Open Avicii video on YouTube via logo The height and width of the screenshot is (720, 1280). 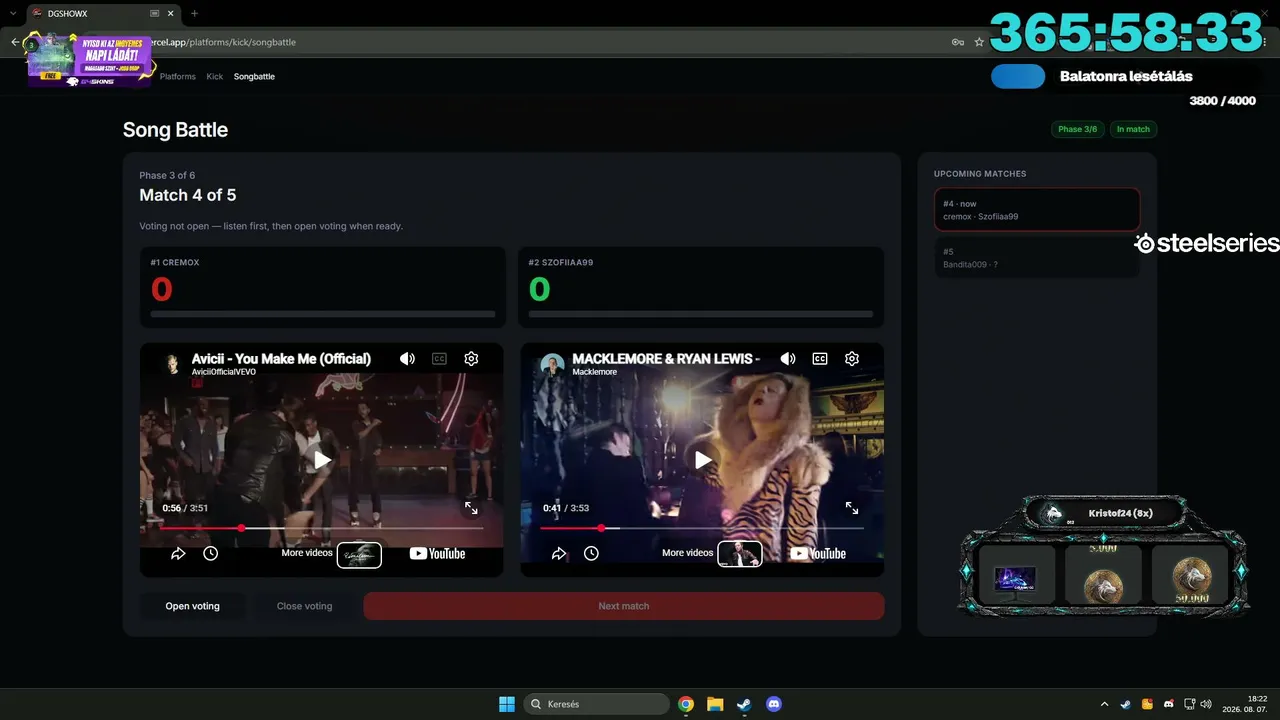click(437, 553)
